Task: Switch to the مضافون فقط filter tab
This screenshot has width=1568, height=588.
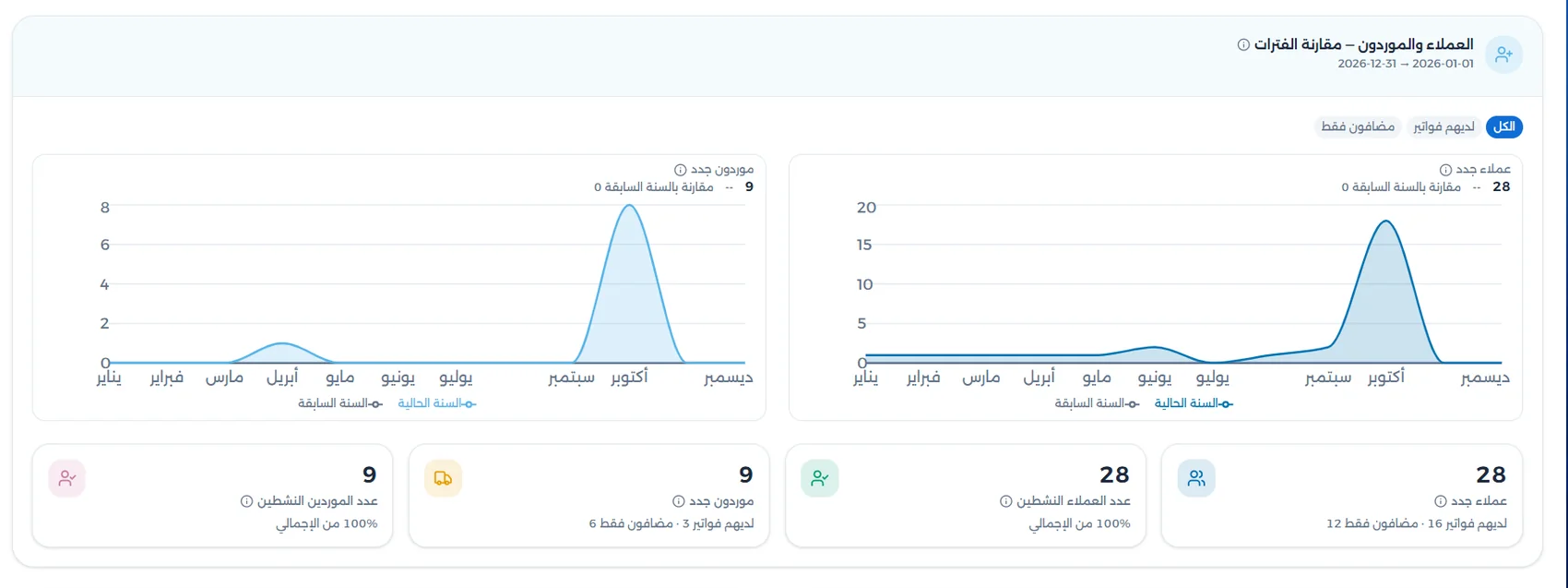Action: click(1358, 126)
